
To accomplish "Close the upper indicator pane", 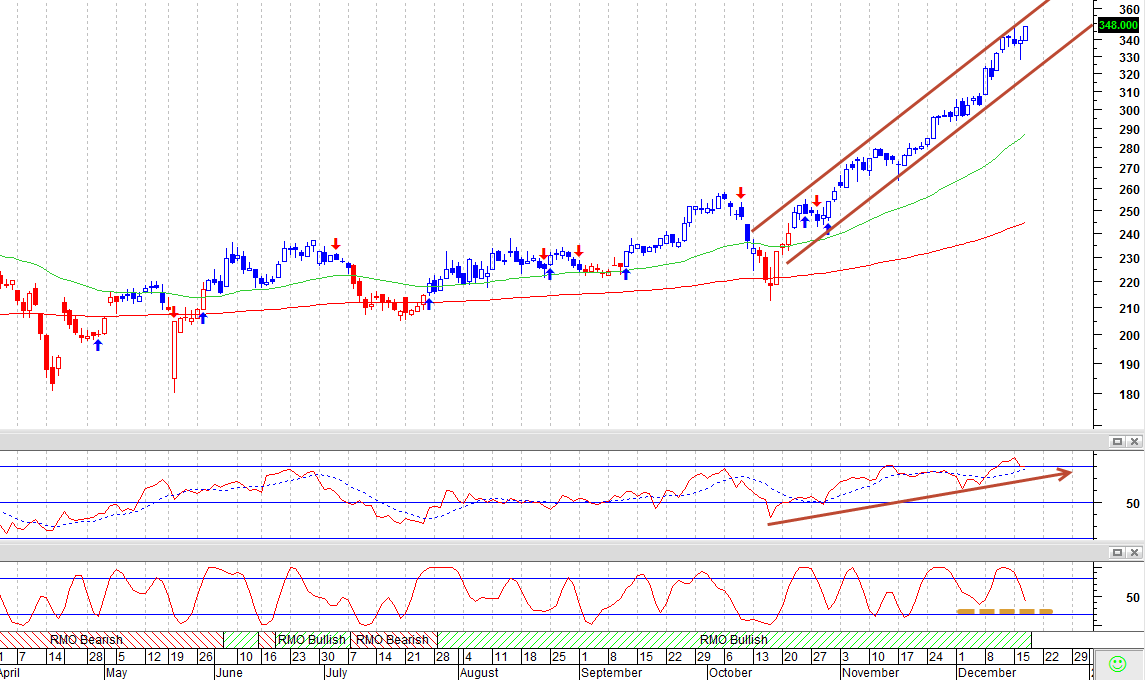I will [1134, 441].
